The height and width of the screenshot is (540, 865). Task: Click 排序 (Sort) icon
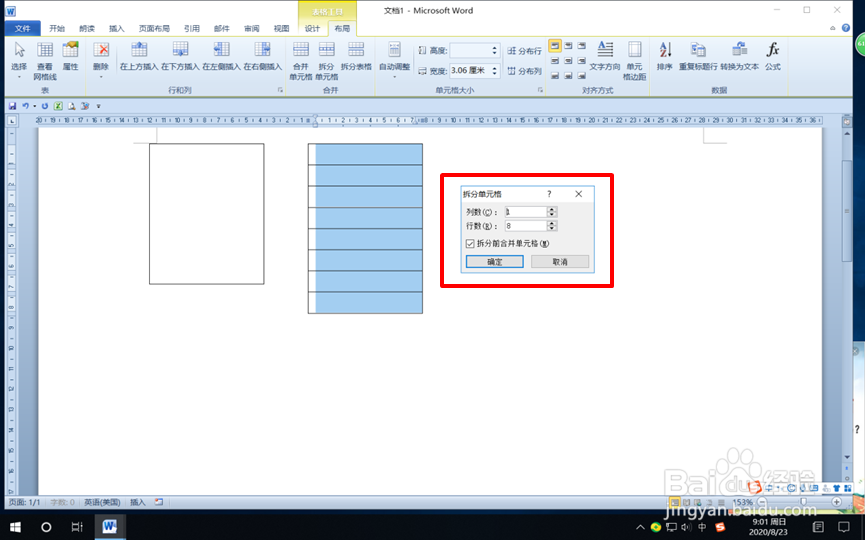coord(665,57)
